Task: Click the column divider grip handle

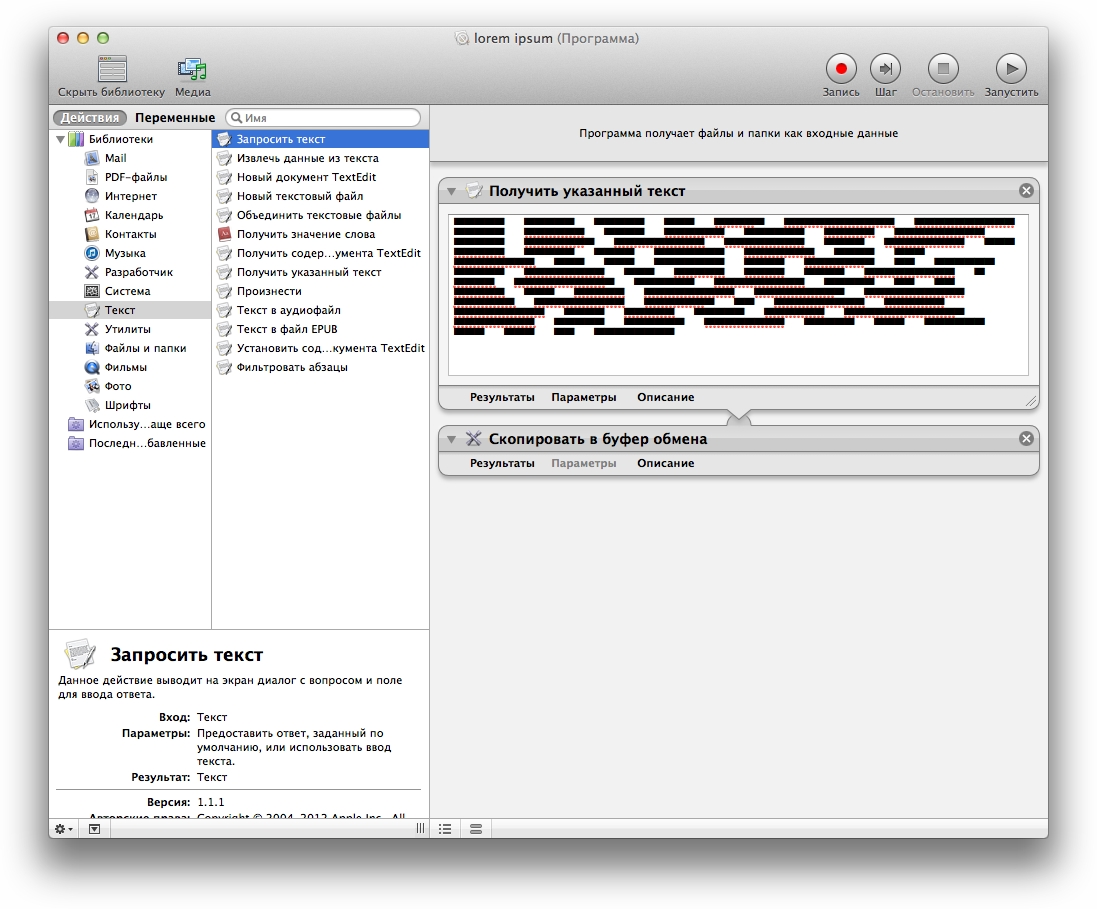Action: [x=420, y=829]
